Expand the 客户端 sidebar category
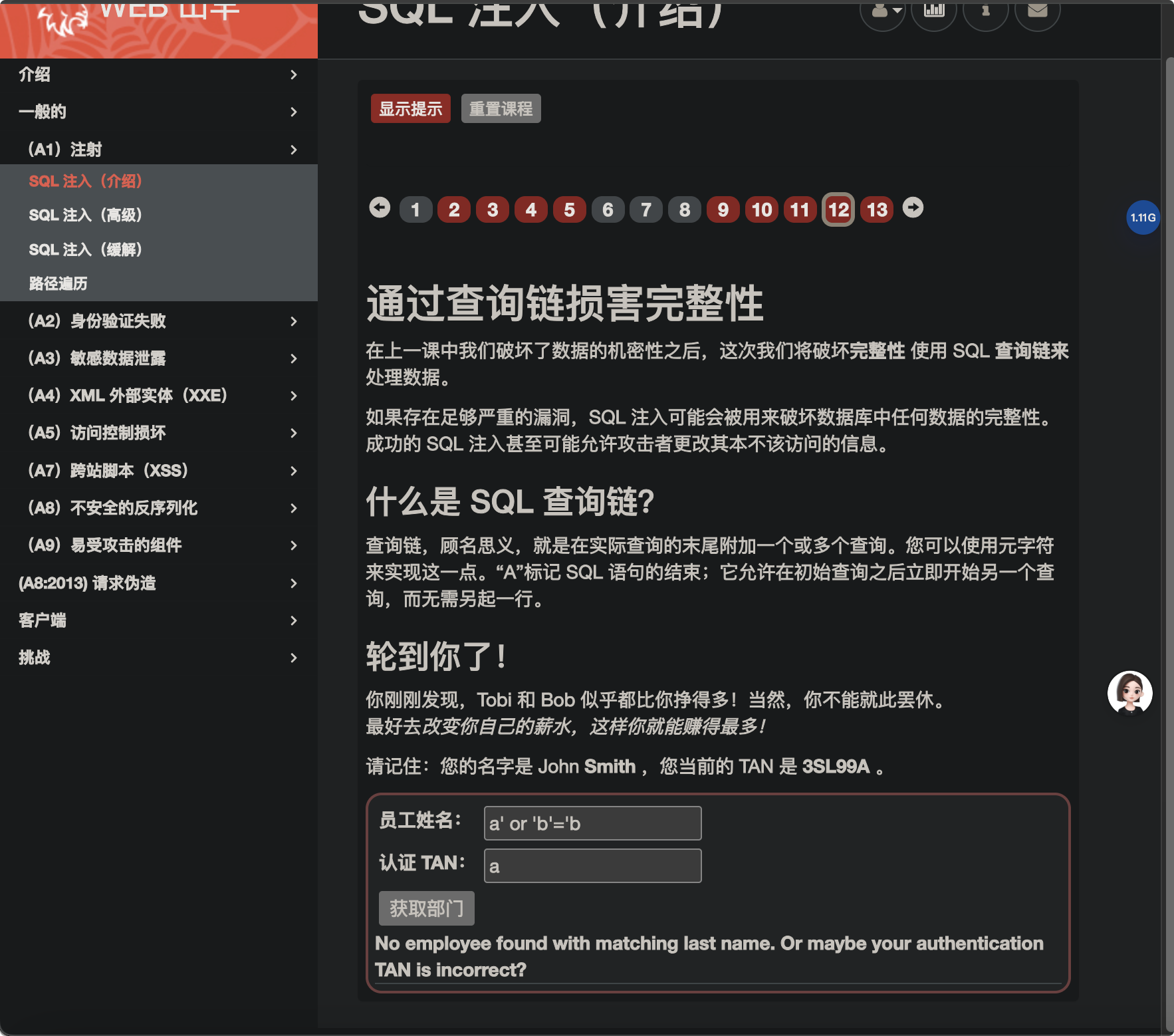The image size is (1174, 1036). [x=159, y=620]
